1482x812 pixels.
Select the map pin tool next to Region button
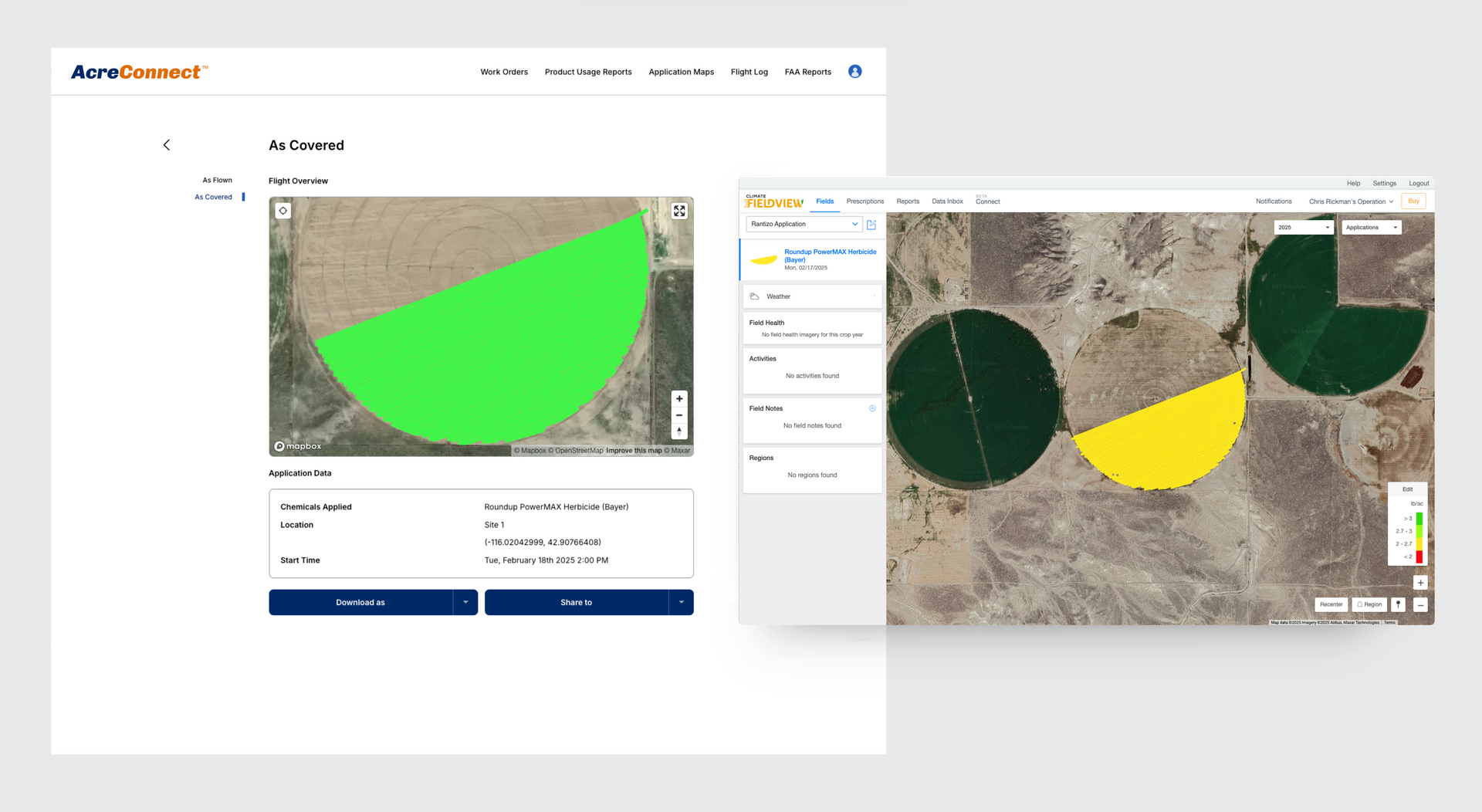click(1398, 604)
